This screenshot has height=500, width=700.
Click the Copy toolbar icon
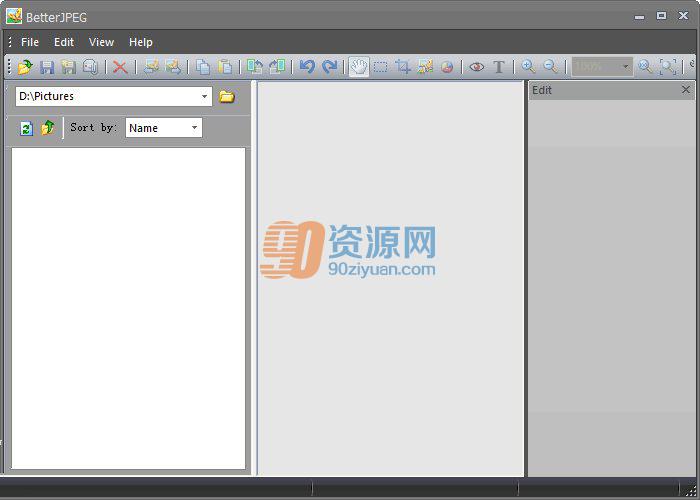203,67
